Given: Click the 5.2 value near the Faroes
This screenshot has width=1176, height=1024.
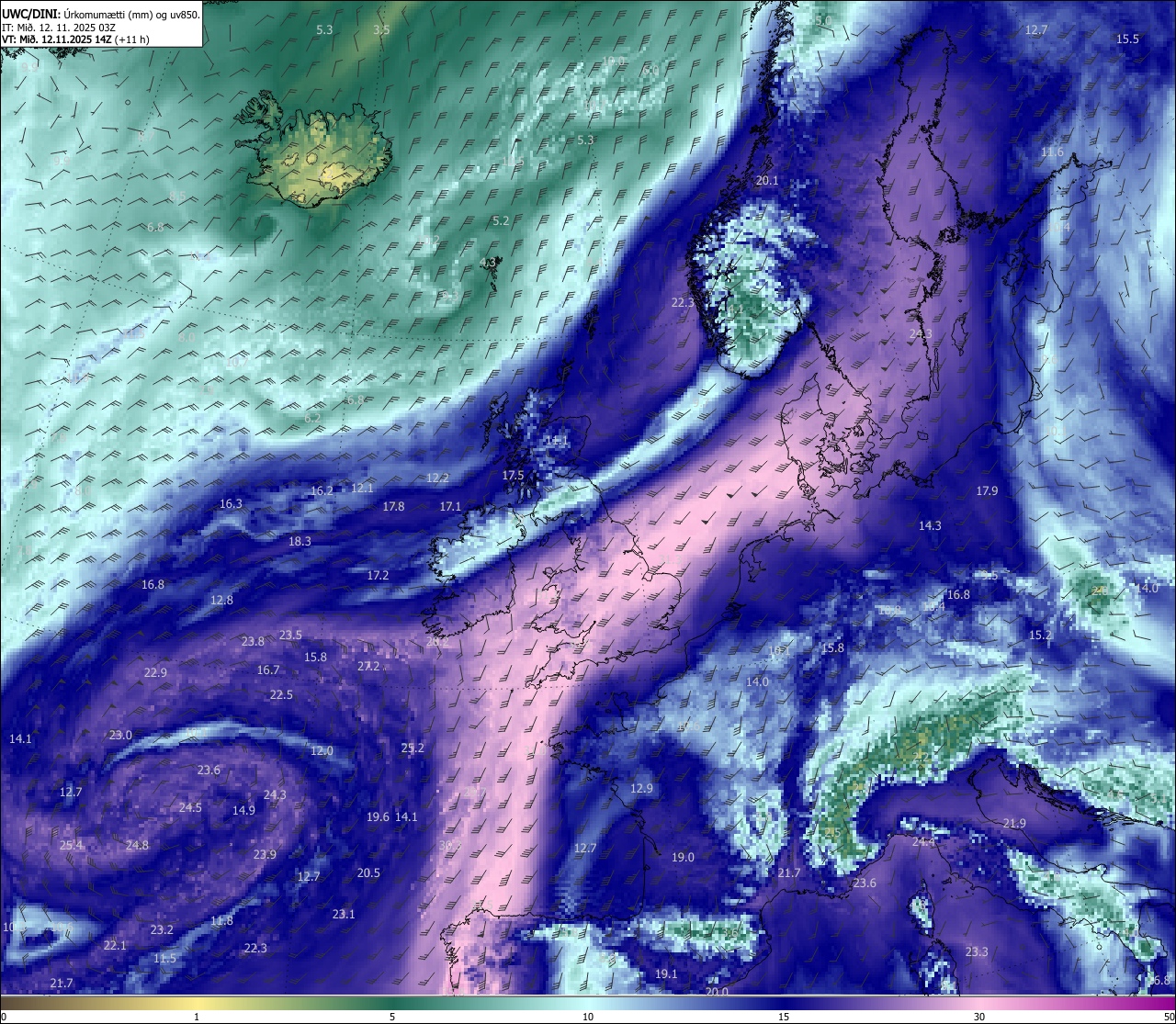Looking at the screenshot, I should 501,221.
